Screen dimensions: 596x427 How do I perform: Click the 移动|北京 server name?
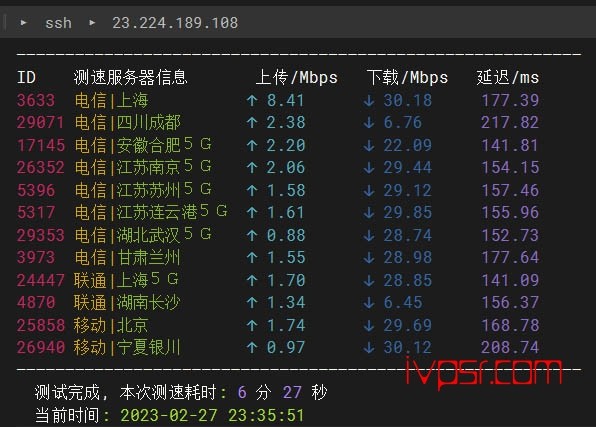[111, 325]
